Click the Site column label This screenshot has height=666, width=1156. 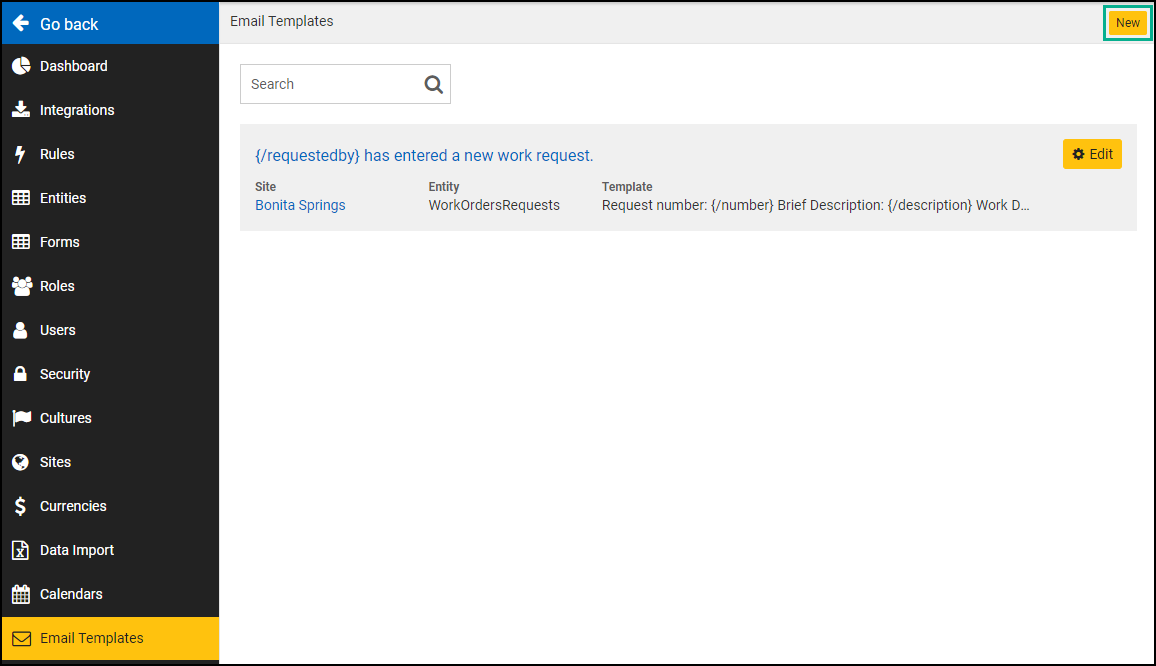pos(265,187)
